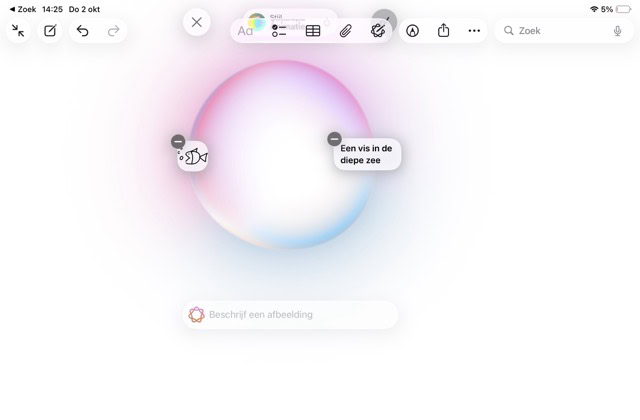Open the checklist formatting tool
This screenshot has width=640, height=420.
pos(279,31)
